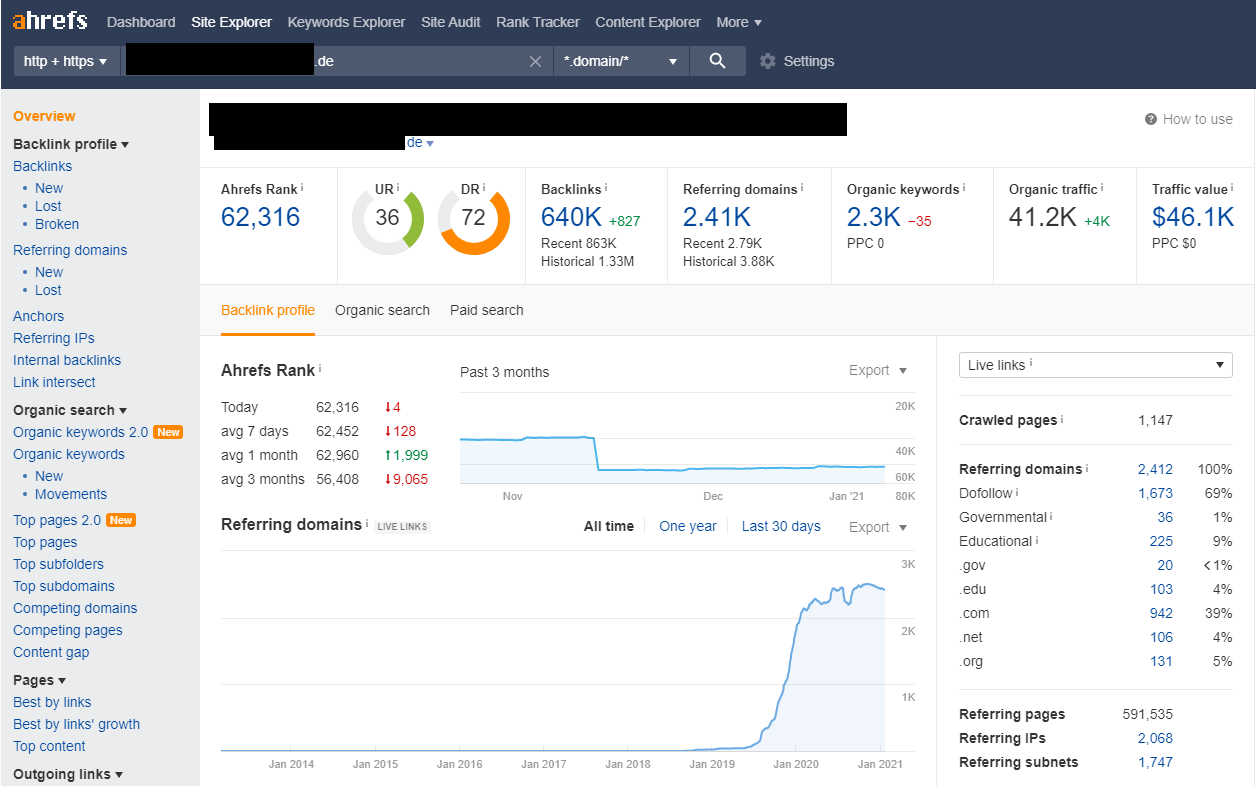The width and height of the screenshot is (1257, 788).
Task: Open Referring IPs in sidebar
Action: coord(54,338)
